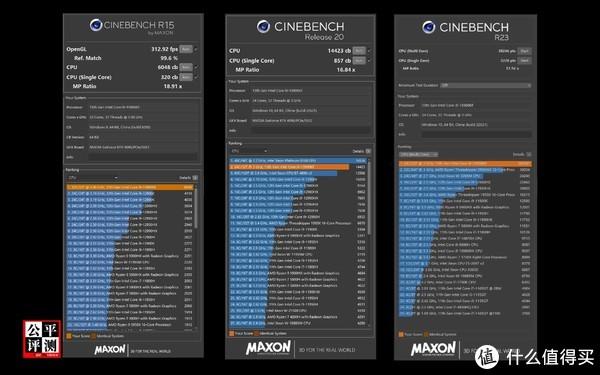600x375 pixels.
Task: Open the ranking CPU dropdown in R15
Action: (92, 178)
